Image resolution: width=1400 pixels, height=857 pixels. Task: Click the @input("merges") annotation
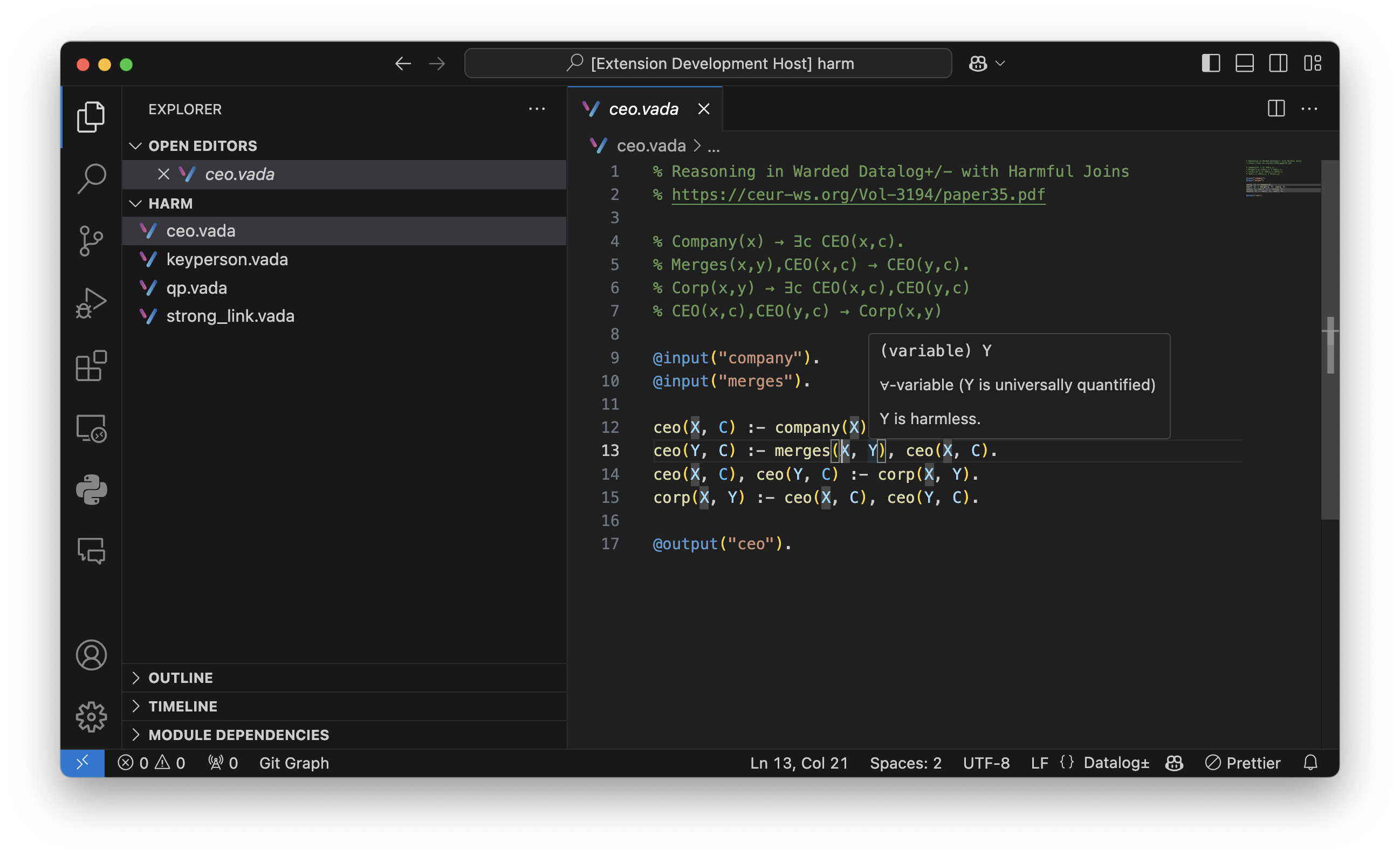click(731, 381)
